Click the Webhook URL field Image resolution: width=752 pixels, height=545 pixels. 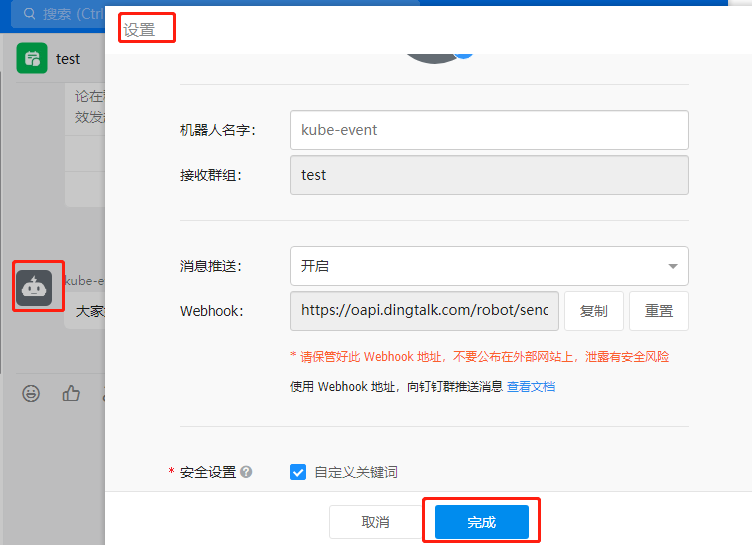tap(424, 311)
